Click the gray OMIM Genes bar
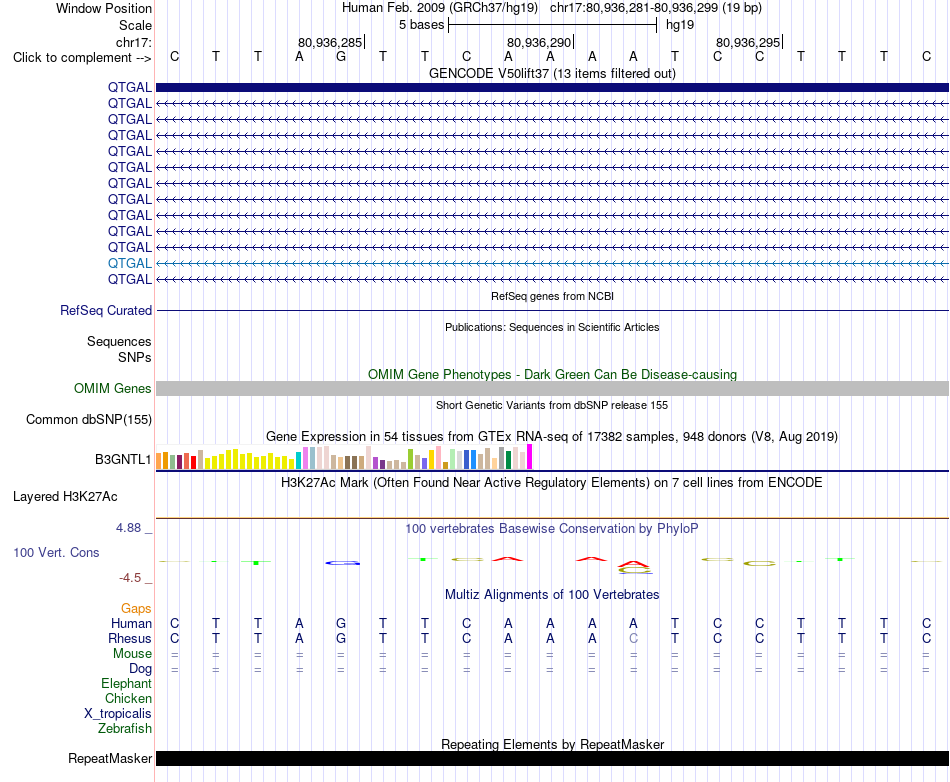This screenshot has height=782, width=950. [552, 388]
